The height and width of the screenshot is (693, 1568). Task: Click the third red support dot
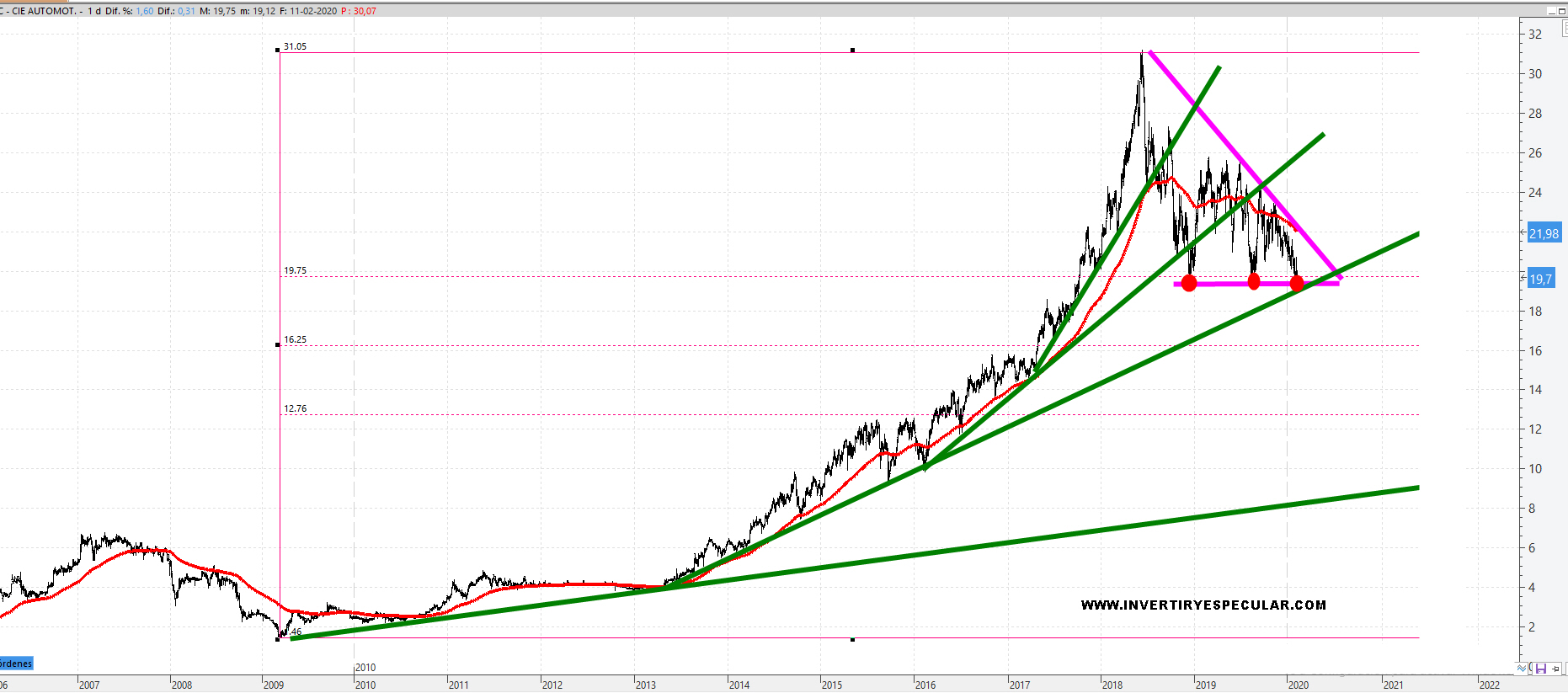pos(1297,283)
